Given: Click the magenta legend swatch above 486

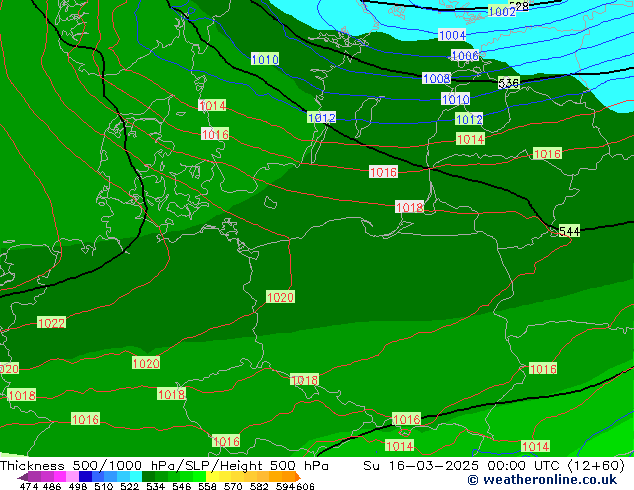Looking at the screenshot, I should tap(60, 477).
